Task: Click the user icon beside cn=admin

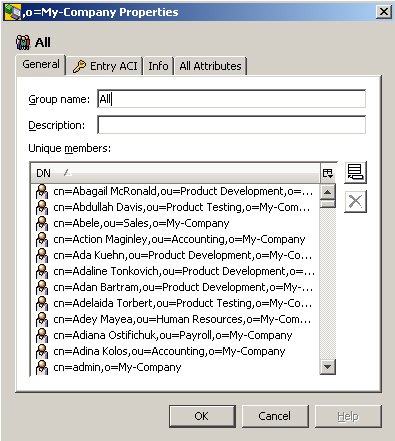Action: [42, 367]
